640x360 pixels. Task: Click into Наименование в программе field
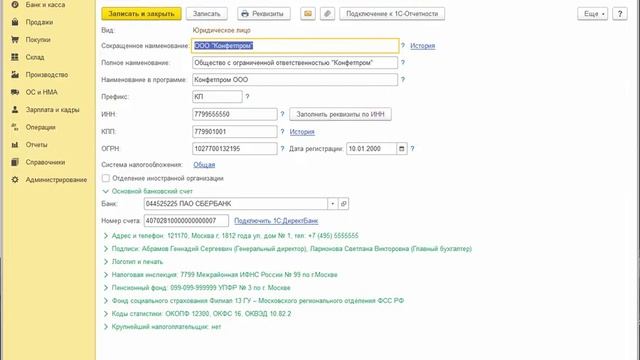coord(295,80)
